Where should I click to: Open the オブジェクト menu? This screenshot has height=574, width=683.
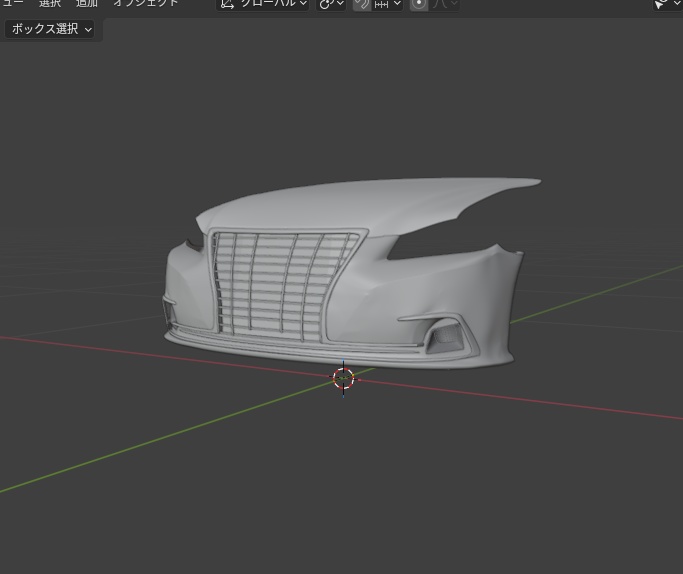(145, 4)
